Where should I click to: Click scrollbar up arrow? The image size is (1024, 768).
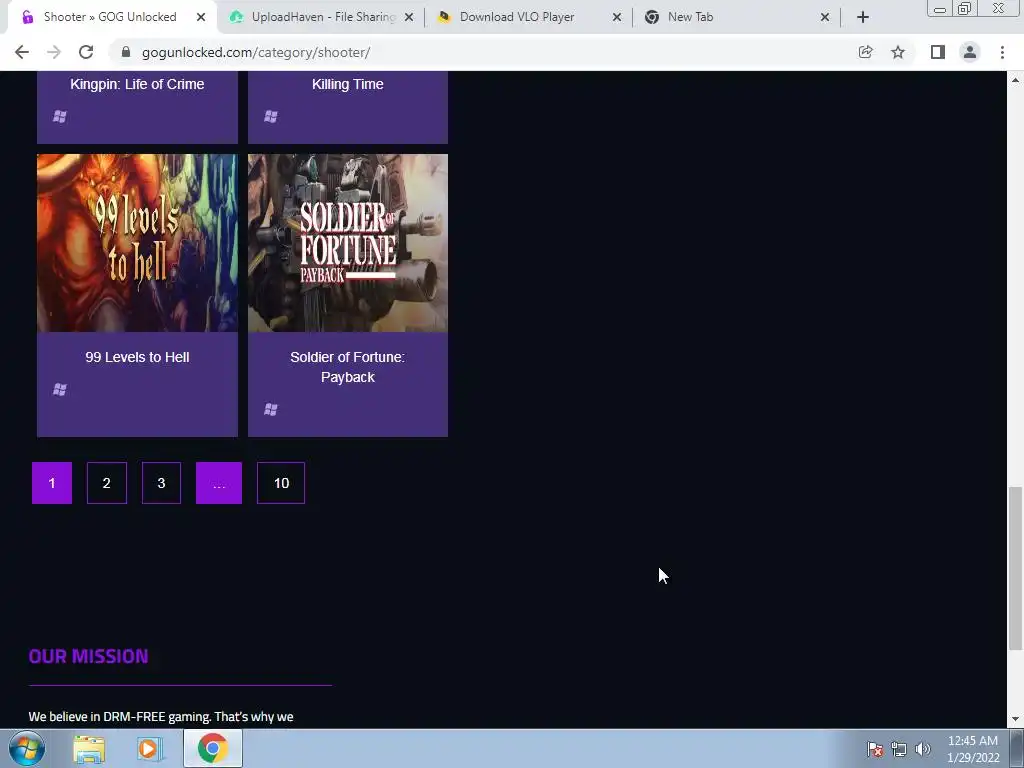click(1015, 80)
